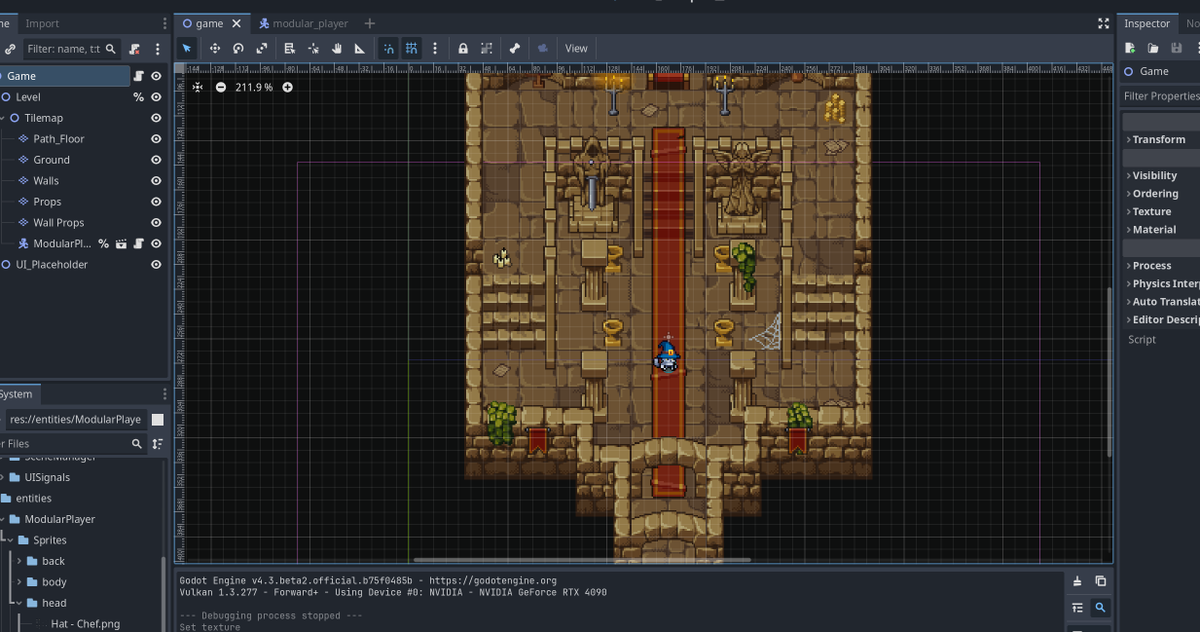
Task: Open the Import dock tab
Action: 42,23
